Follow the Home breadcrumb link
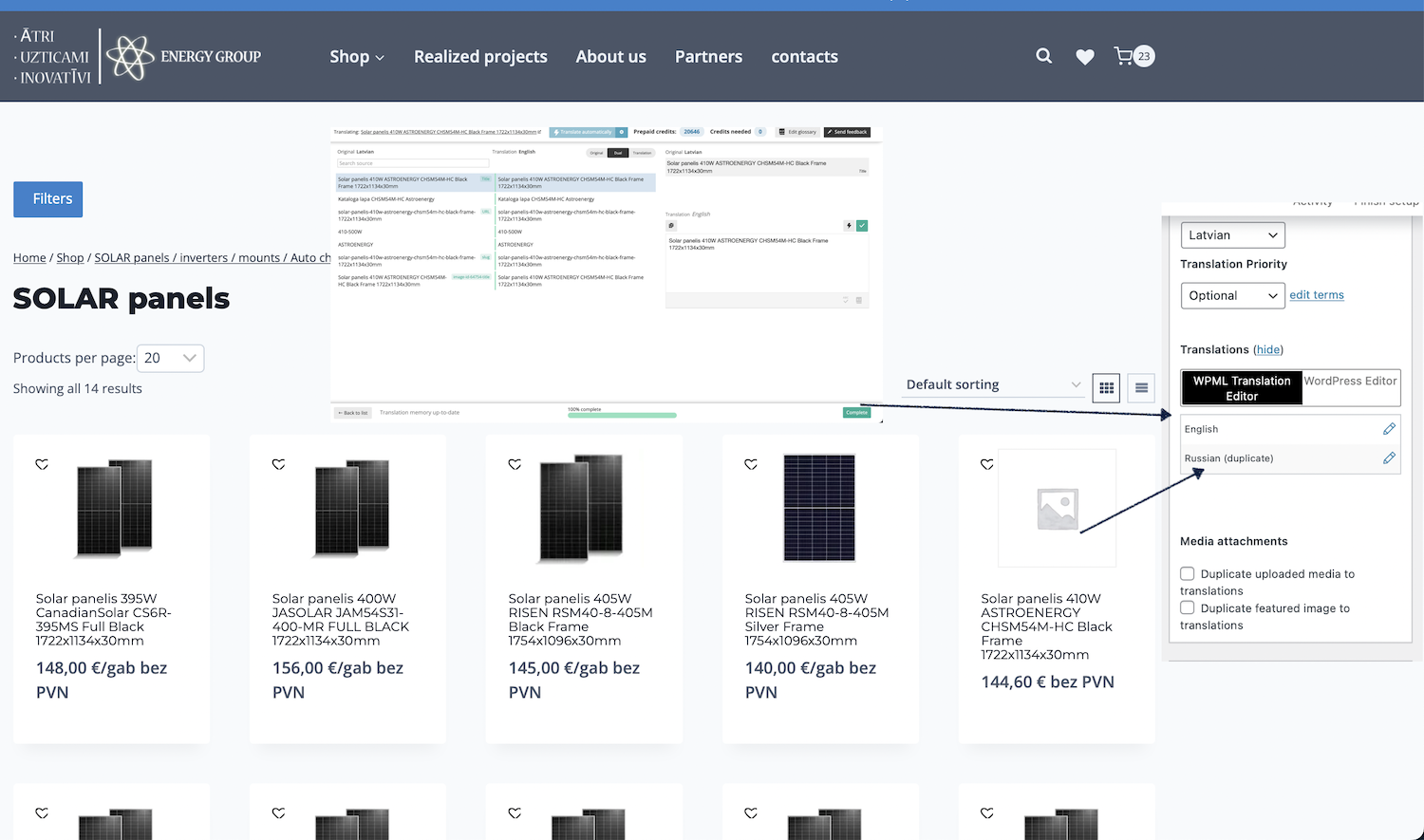Image resolution: width=1424 pixels, height=840 pixels. (29, 258)
